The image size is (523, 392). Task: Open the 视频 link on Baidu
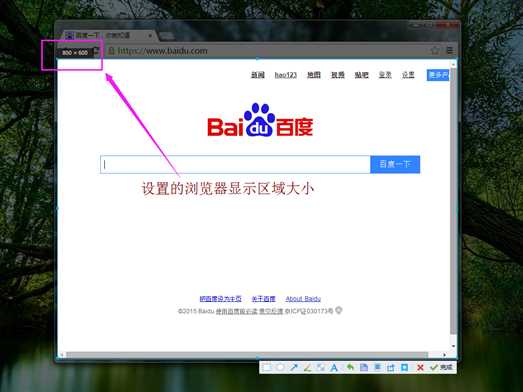338,75
